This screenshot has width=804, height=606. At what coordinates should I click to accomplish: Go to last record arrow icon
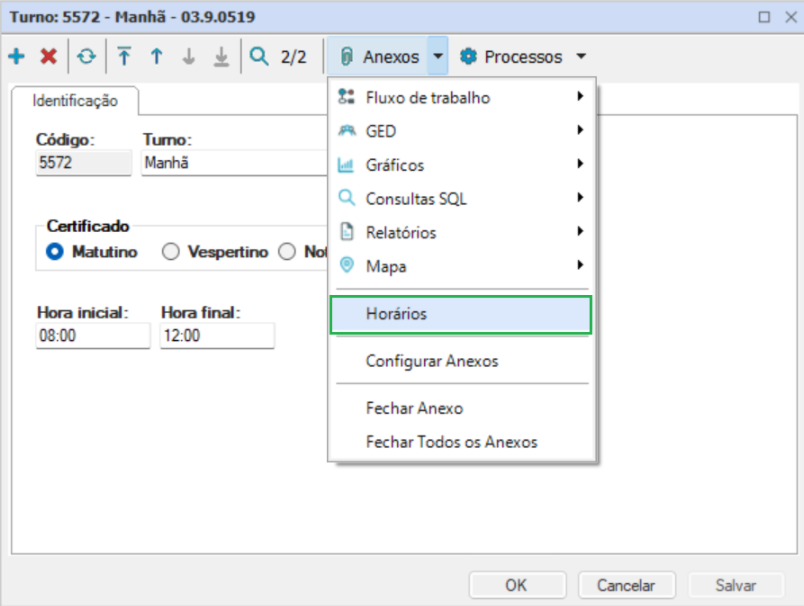pyautogui.click(x=221, y=57)
